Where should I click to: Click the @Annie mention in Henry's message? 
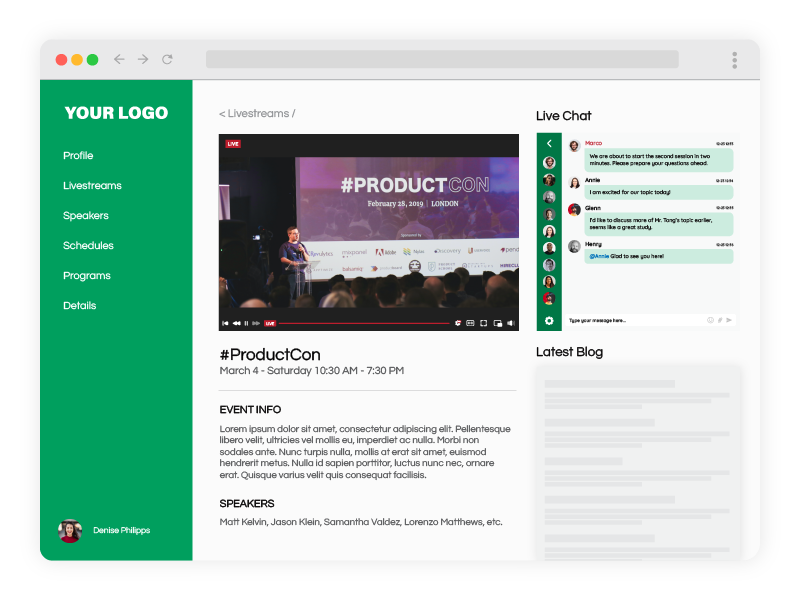[x=598, y=256]
